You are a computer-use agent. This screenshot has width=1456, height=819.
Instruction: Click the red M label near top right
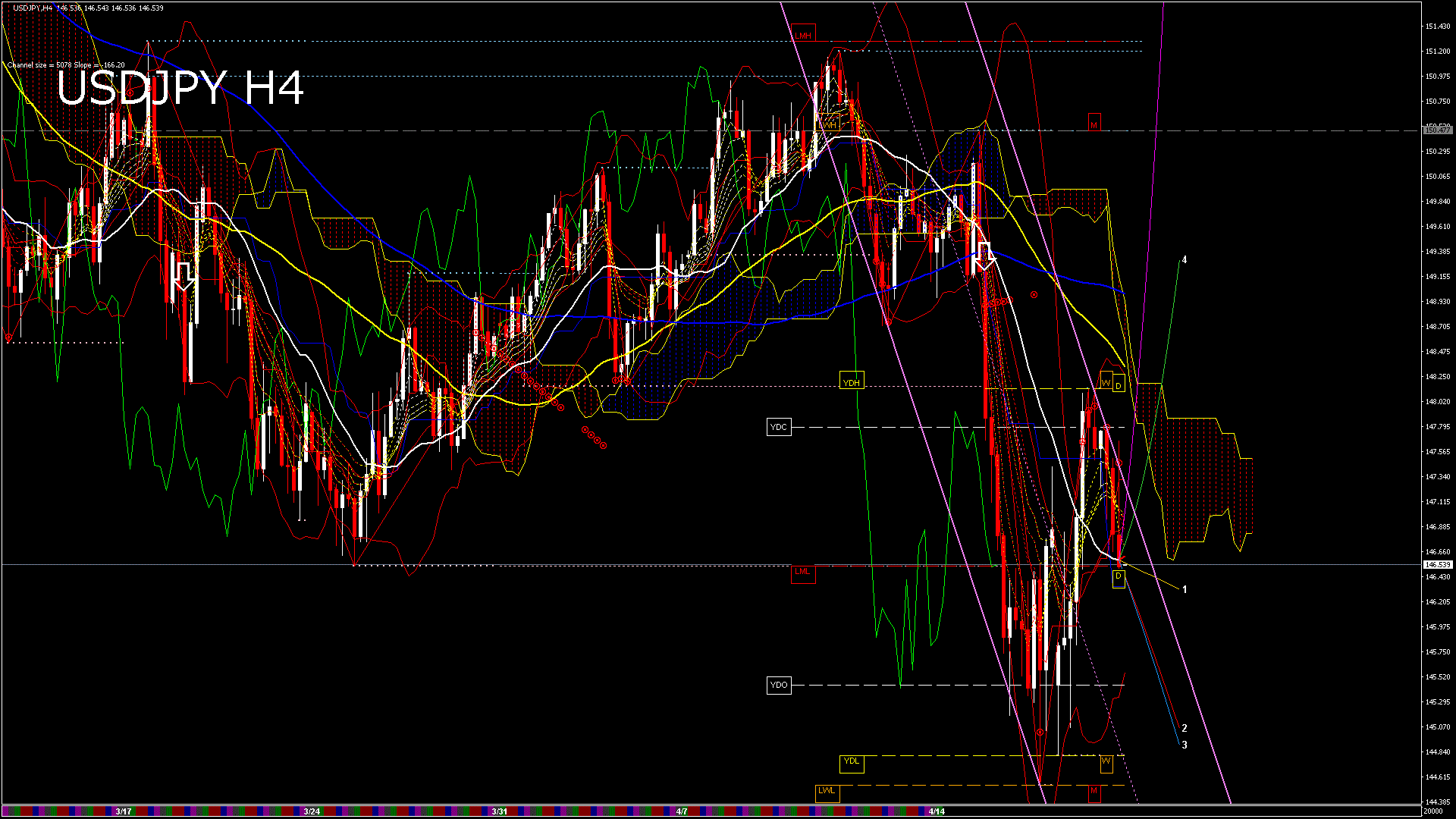click(x=1094, y=124)
